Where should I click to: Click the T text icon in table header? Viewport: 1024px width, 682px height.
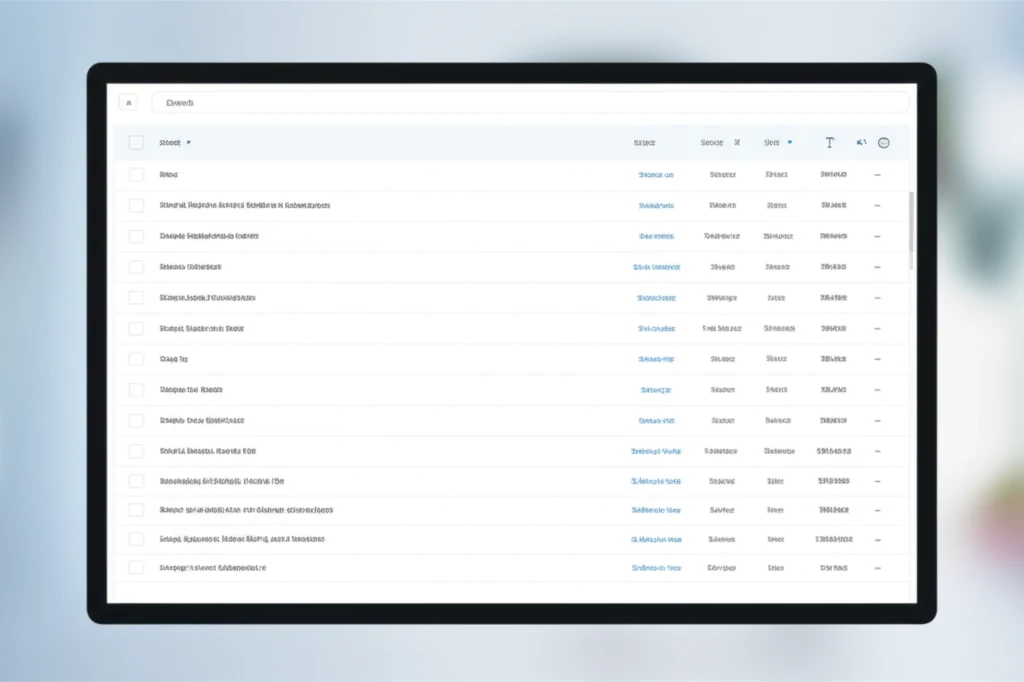click(829, 143)
